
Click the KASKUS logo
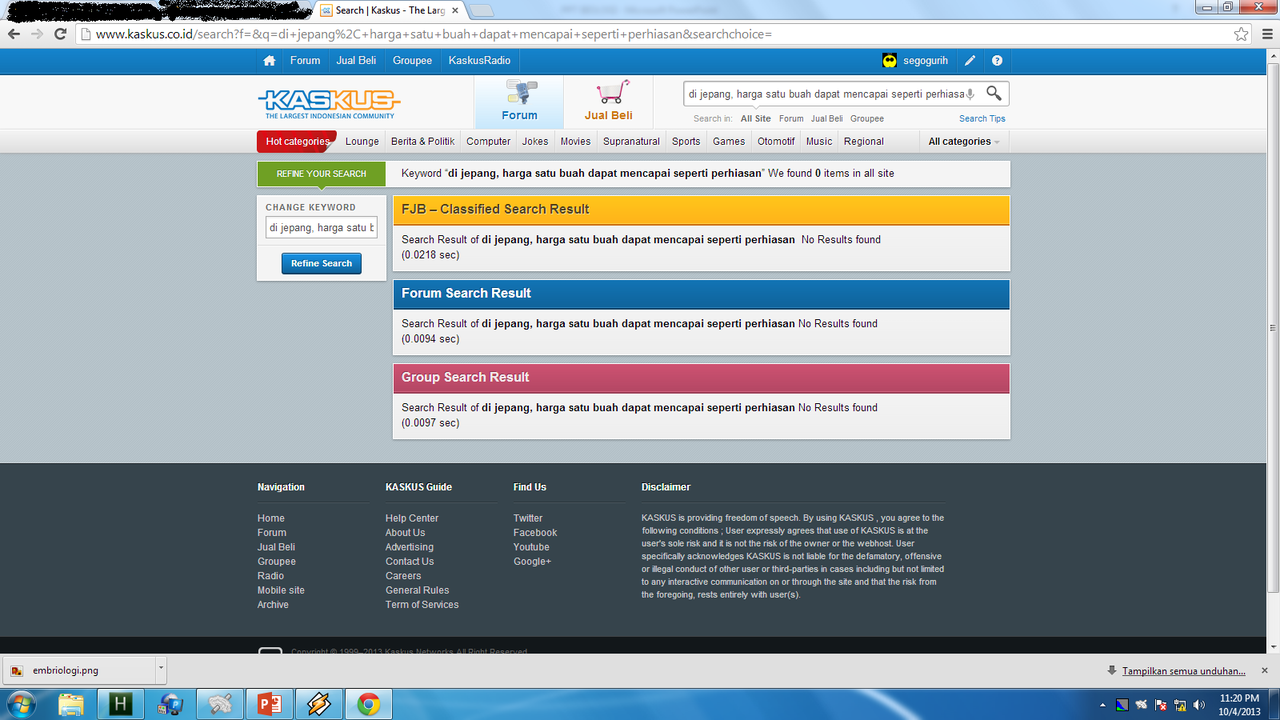329,103
